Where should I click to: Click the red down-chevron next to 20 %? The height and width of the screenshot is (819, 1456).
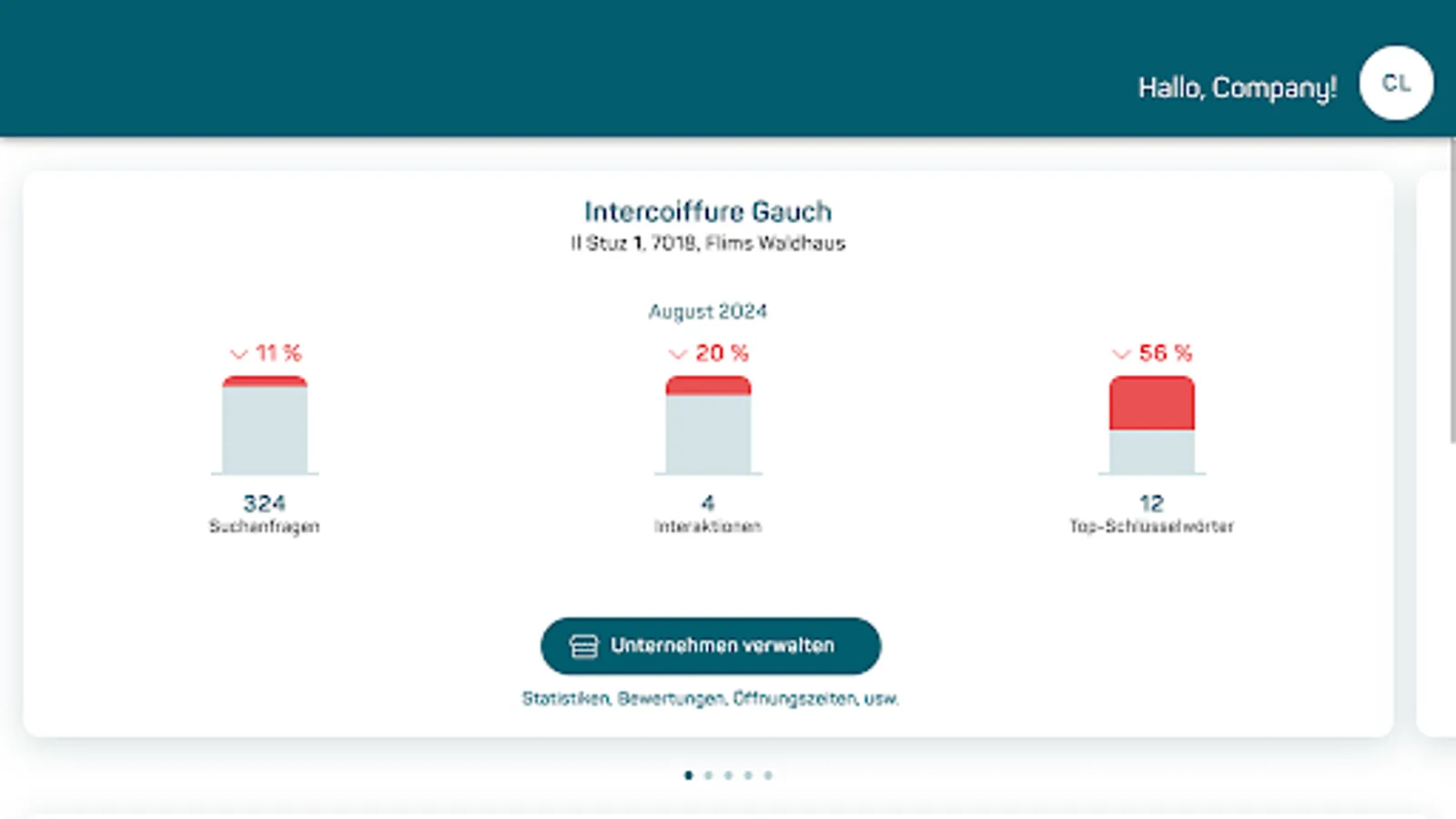pos(678,354)
